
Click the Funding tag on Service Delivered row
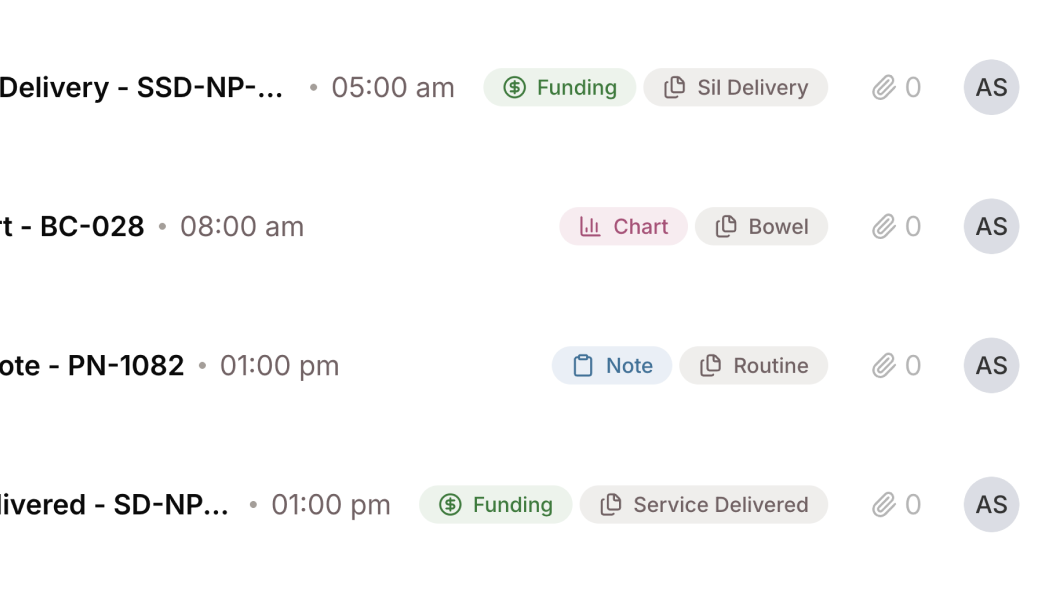[x=495, y=505]
